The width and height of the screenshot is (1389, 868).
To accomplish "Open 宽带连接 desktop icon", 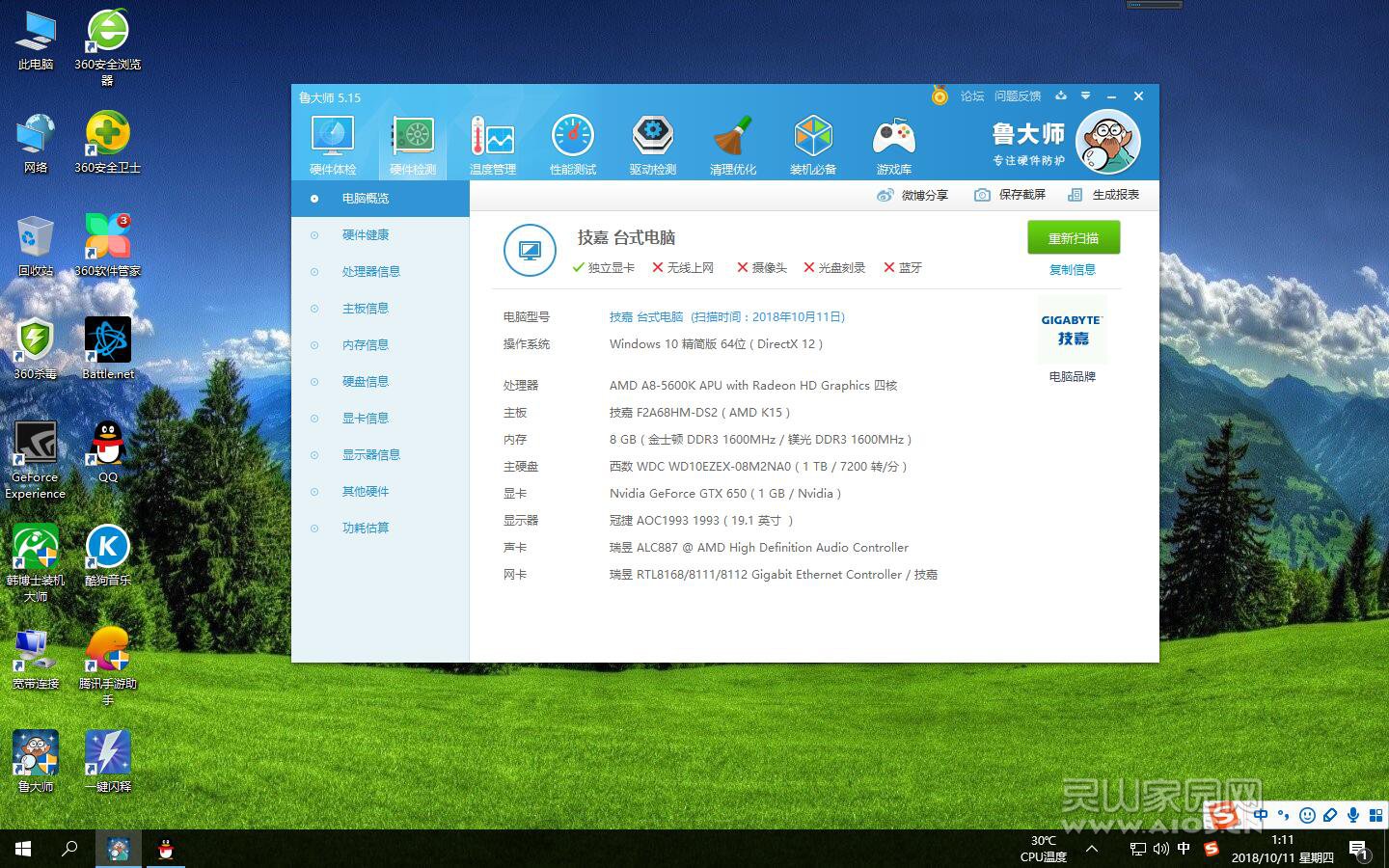I will point(36,660).
